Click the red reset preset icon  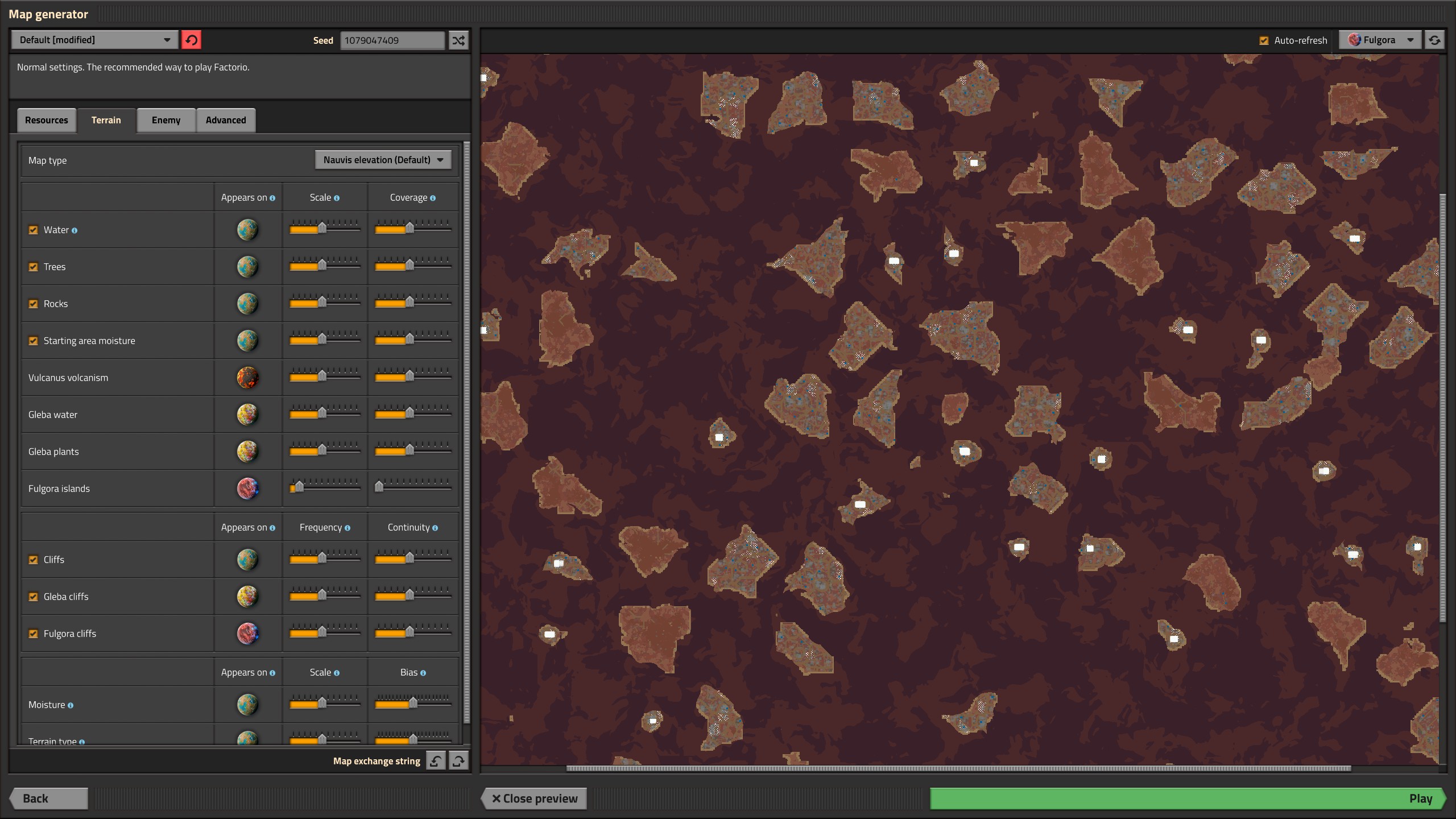coord(191,40)
